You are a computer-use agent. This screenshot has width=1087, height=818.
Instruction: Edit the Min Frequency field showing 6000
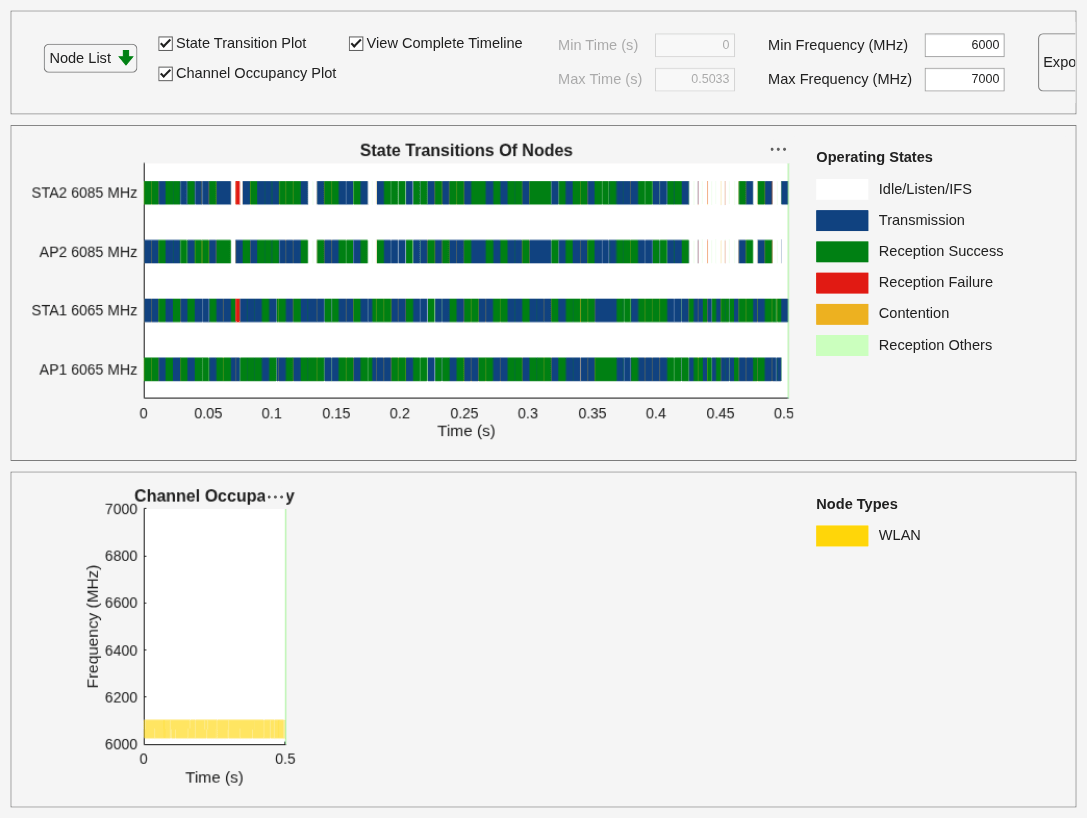pos(964,45)
